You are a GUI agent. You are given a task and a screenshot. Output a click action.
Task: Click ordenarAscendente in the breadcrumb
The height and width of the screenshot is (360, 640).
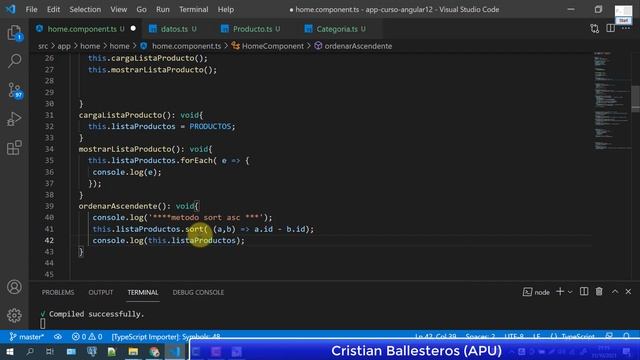pos(358,46)
